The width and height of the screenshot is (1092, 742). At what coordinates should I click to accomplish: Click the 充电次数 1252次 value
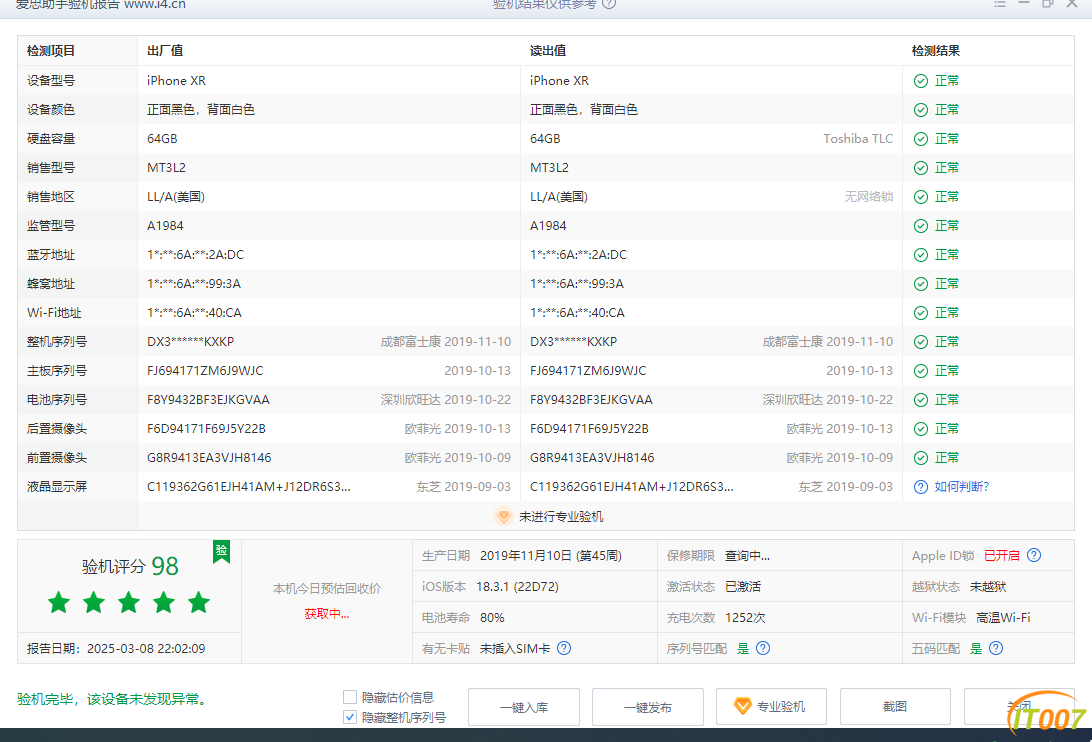pos(745,618)
